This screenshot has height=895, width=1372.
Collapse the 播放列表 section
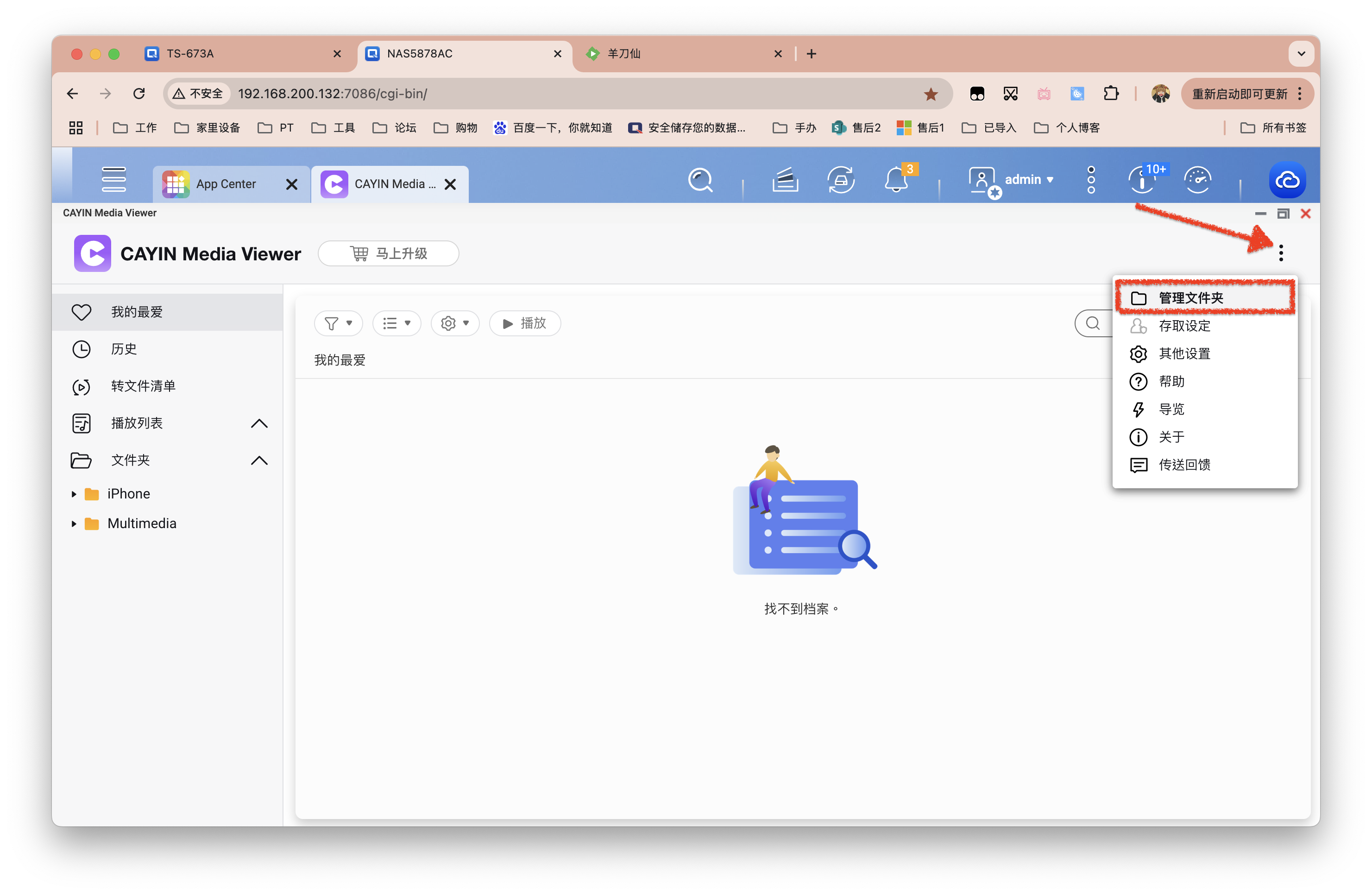coord(259,424)
